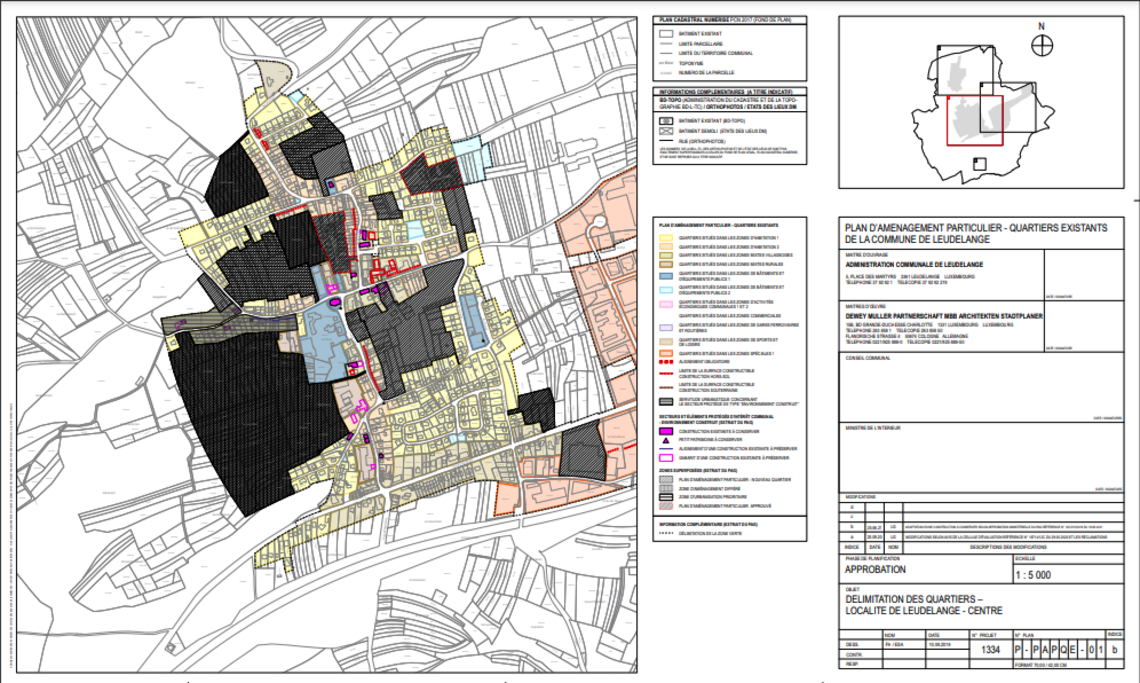Screen dimensions: 1140x683
Task: Click the 'Zones d'habitation 1' yellow swatch
Action: [665, 238]
